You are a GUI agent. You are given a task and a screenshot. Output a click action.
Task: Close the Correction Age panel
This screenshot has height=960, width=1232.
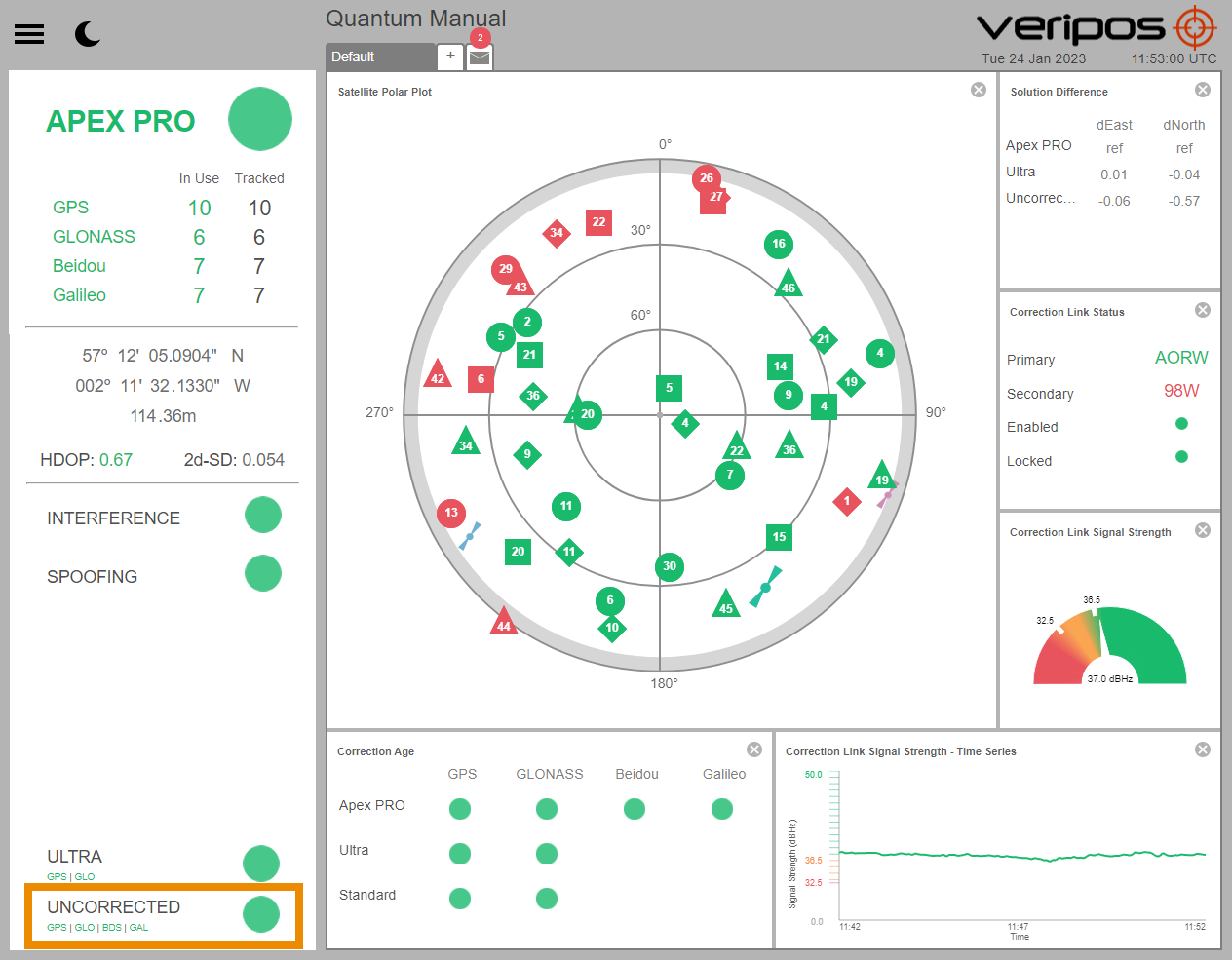click(754, 749)
